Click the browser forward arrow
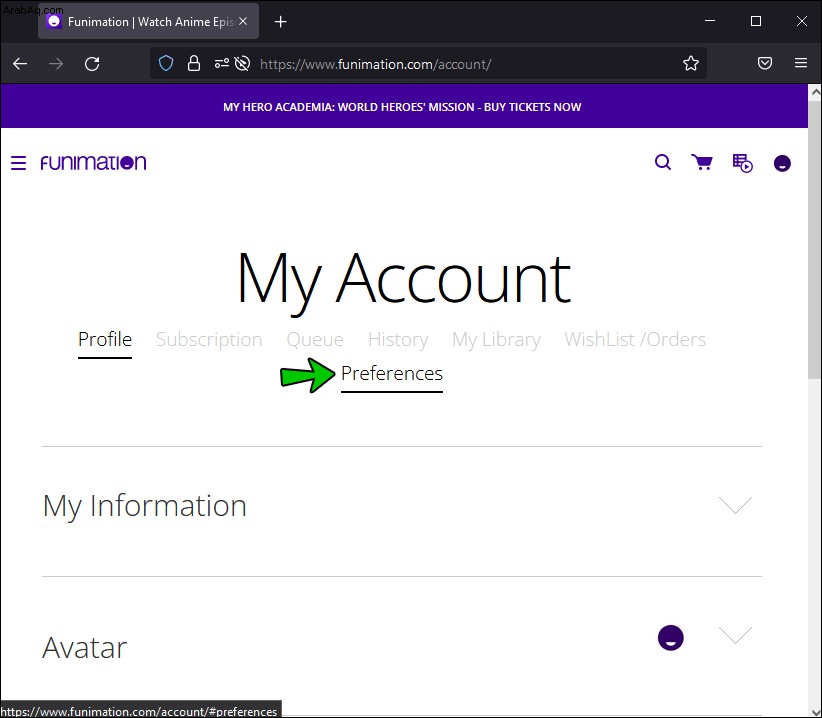Viewport: 822px width, 718px height. click(x=56, y=64)
